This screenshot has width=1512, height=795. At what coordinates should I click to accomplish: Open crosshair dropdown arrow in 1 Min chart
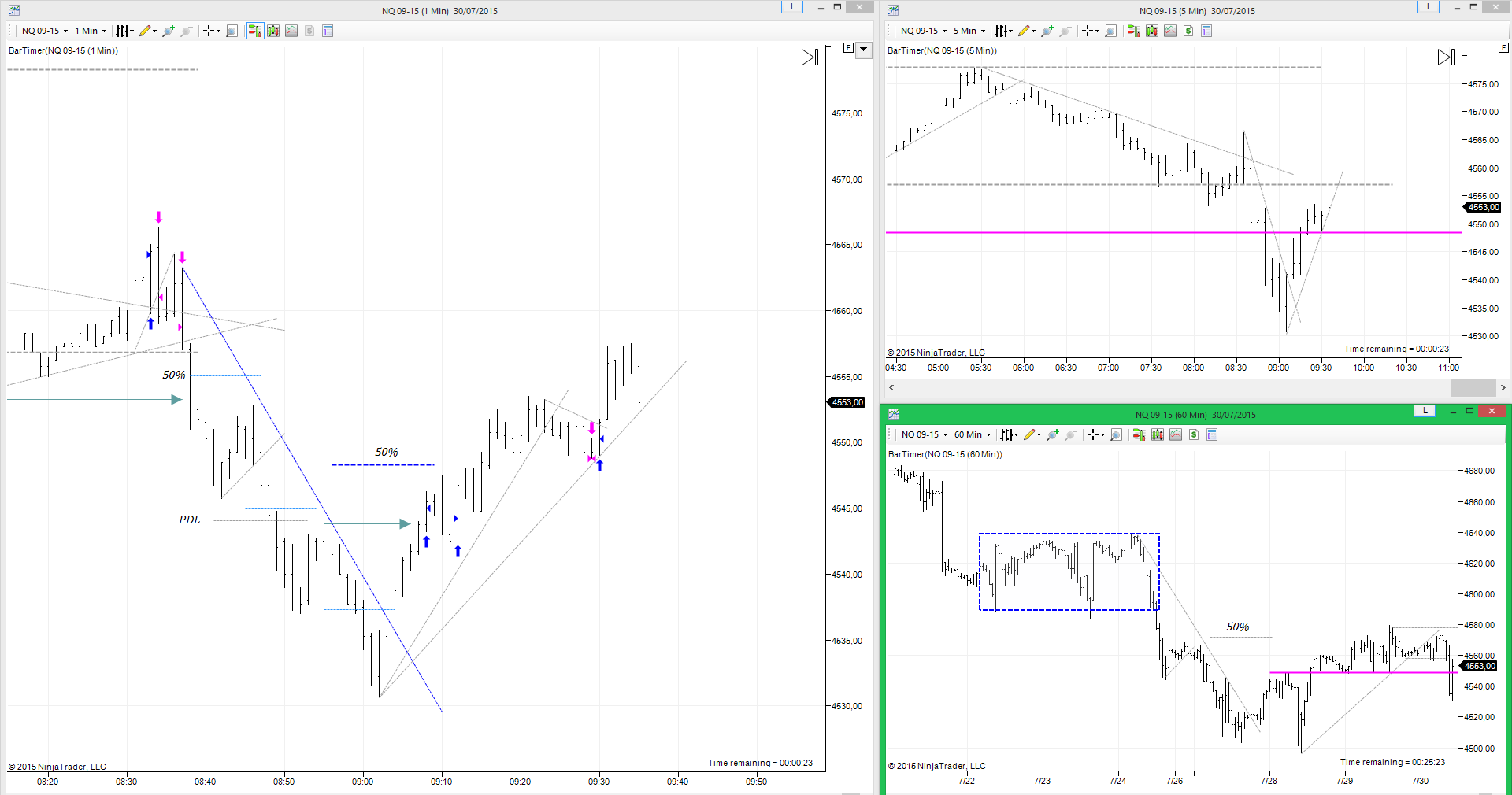click(x=218, y=31)
